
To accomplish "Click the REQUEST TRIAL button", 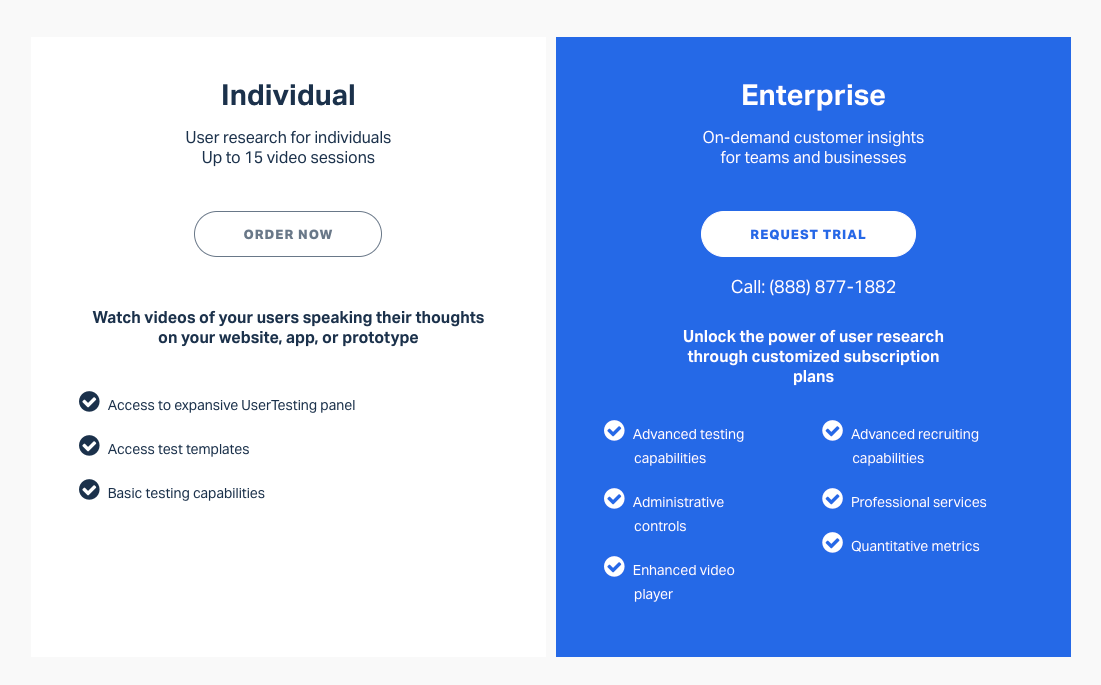I will point(808,234).
